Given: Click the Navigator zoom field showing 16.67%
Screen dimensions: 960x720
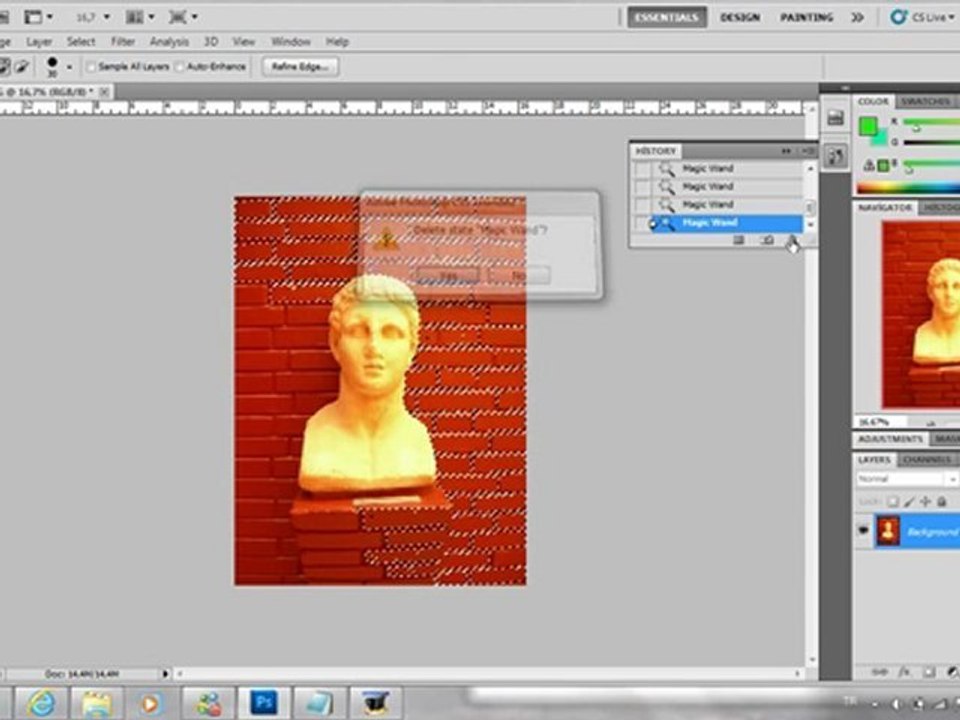Looking at the screenshot, I should click(x=878, y=422).
